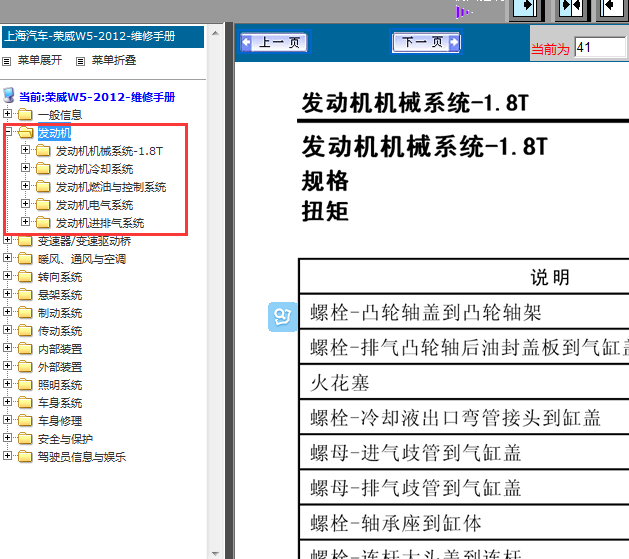Expand the 发动机燃油与控制系统 node

click(25, 185)
